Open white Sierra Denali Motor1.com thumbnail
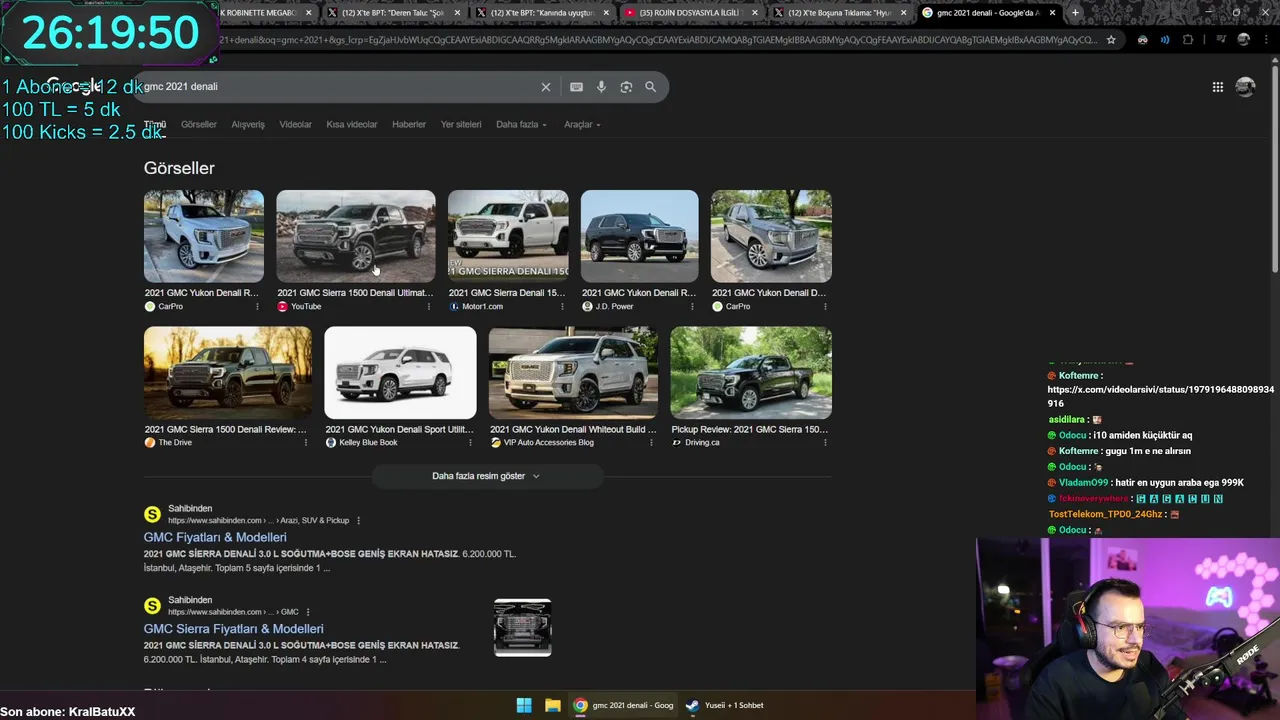Screen dimensions: 1280x720 click(x=508, y=236)
